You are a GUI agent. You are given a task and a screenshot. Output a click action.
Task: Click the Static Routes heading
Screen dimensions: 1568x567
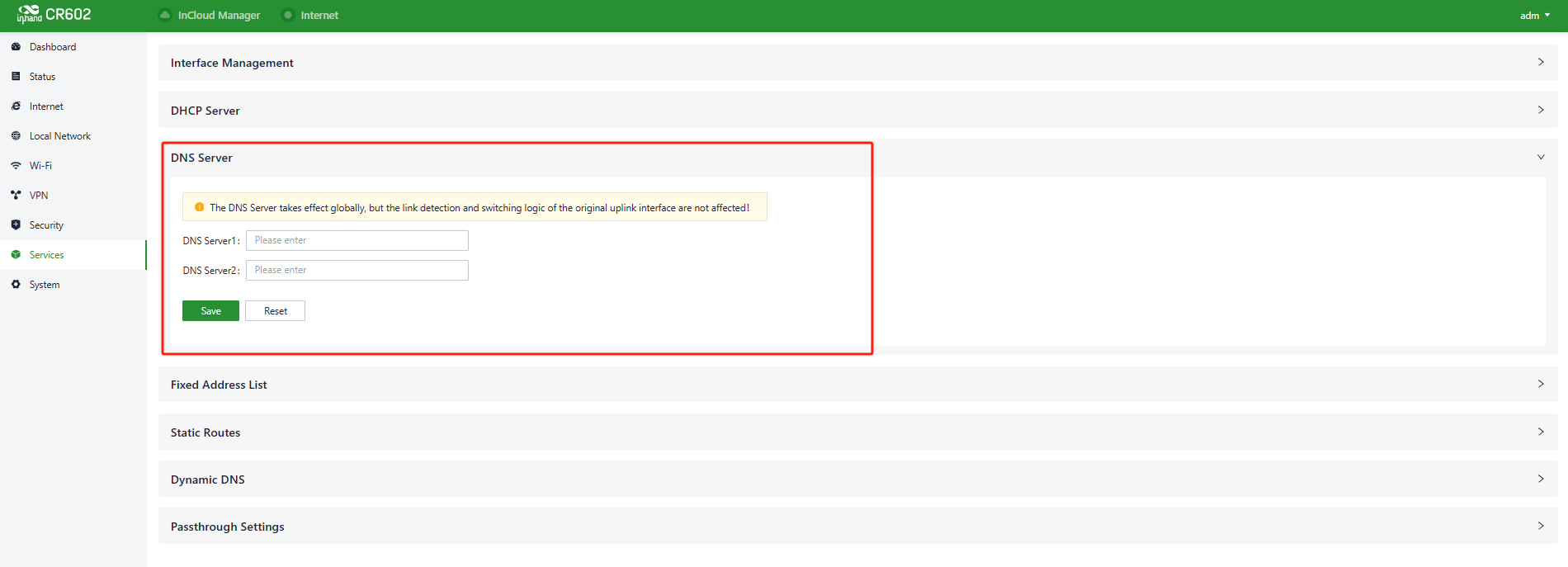coord(205,432)
